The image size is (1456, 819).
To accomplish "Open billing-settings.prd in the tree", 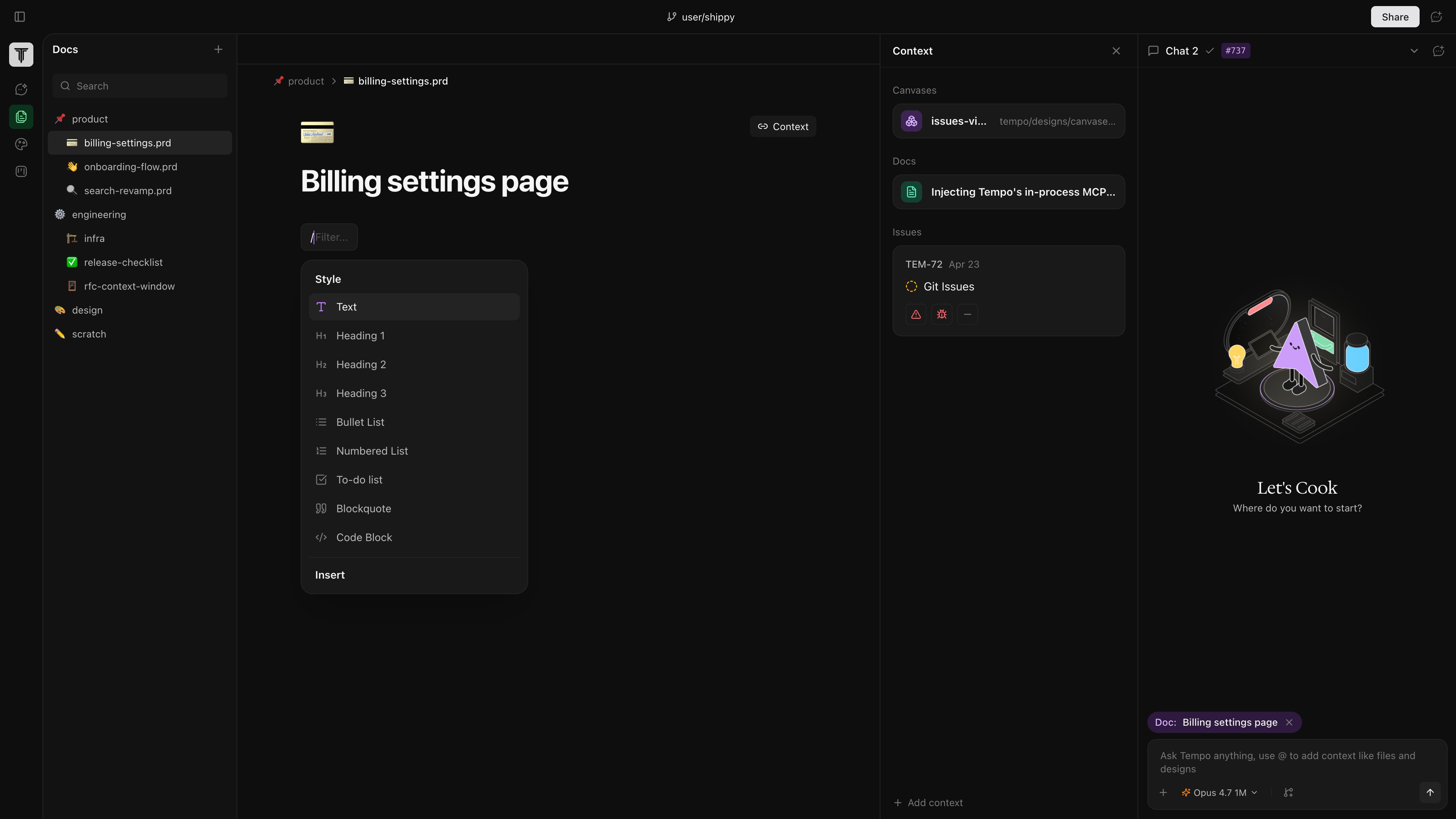I will pos(140,143).
